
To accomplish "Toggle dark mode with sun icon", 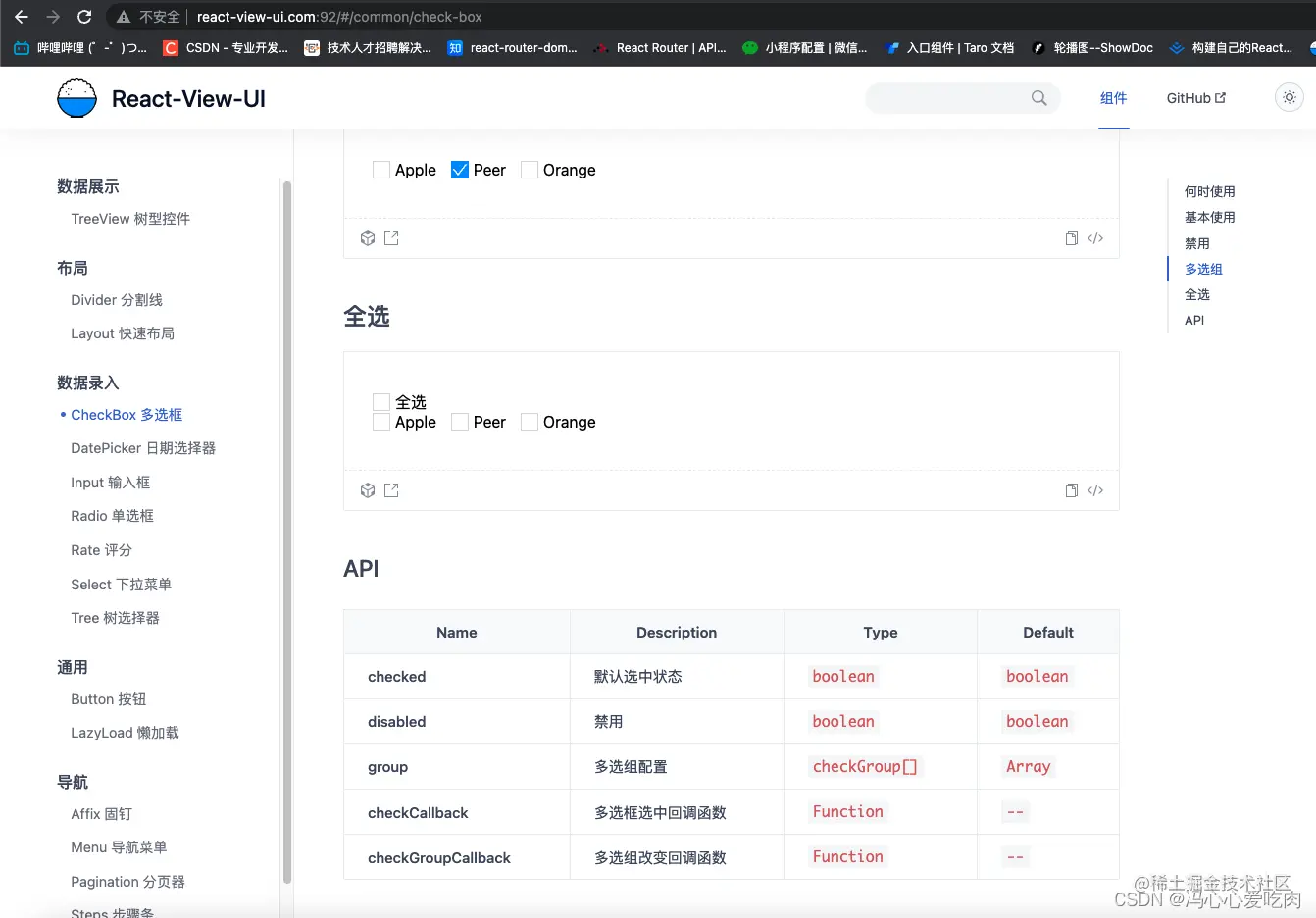I will pyautogui.click(x=1290, y=97).
